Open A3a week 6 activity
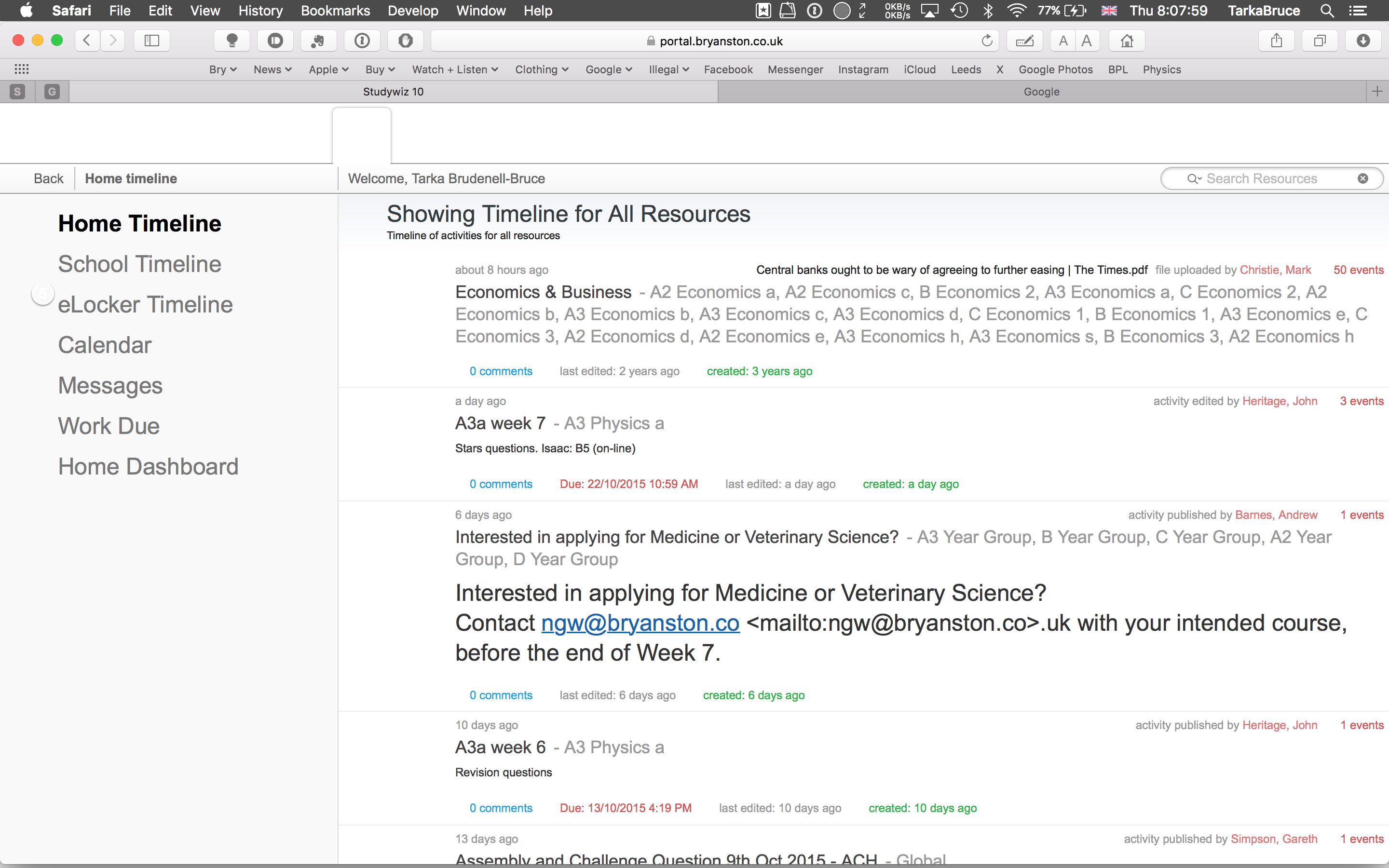1389x868 pixels. click(x=500, y=747)
